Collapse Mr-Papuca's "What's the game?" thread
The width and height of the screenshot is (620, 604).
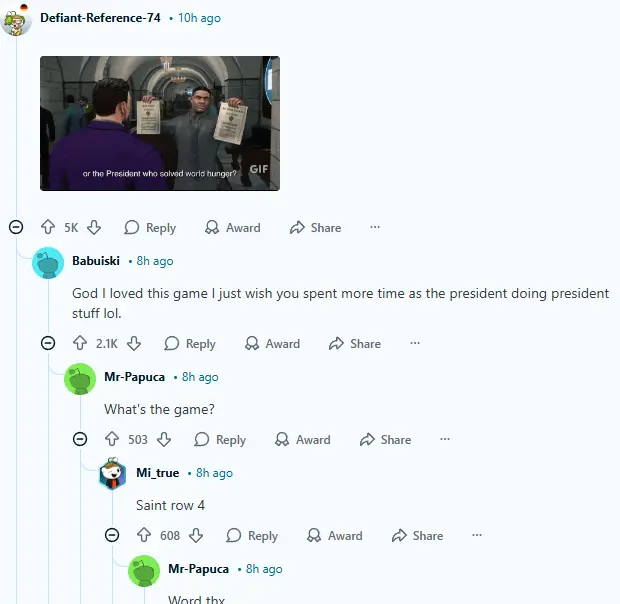pyautogui.click(x=80, y=439)
